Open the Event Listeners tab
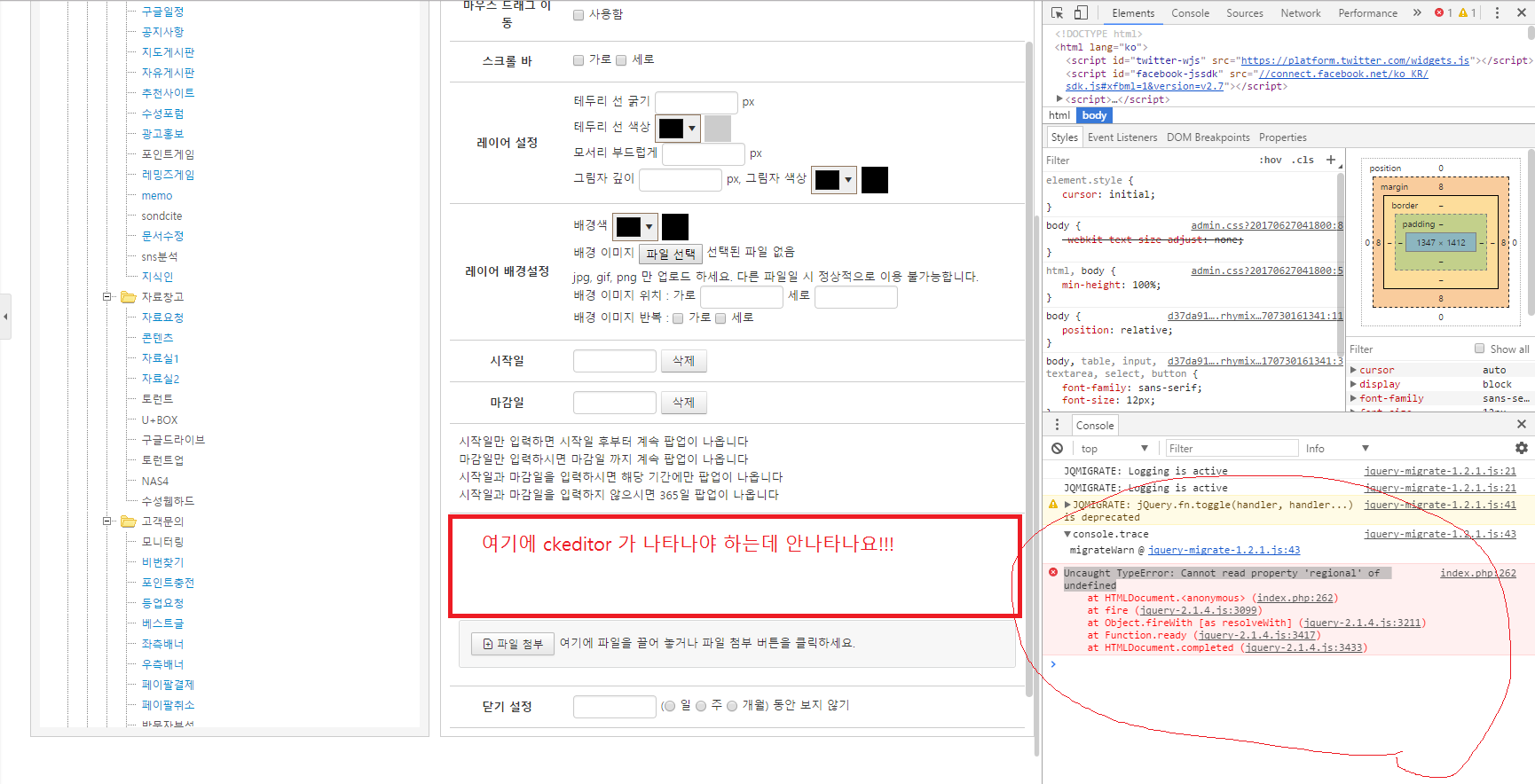The height and width of the screenshot is (784, 1535). pyautogui.click(x=1122, y=137)
